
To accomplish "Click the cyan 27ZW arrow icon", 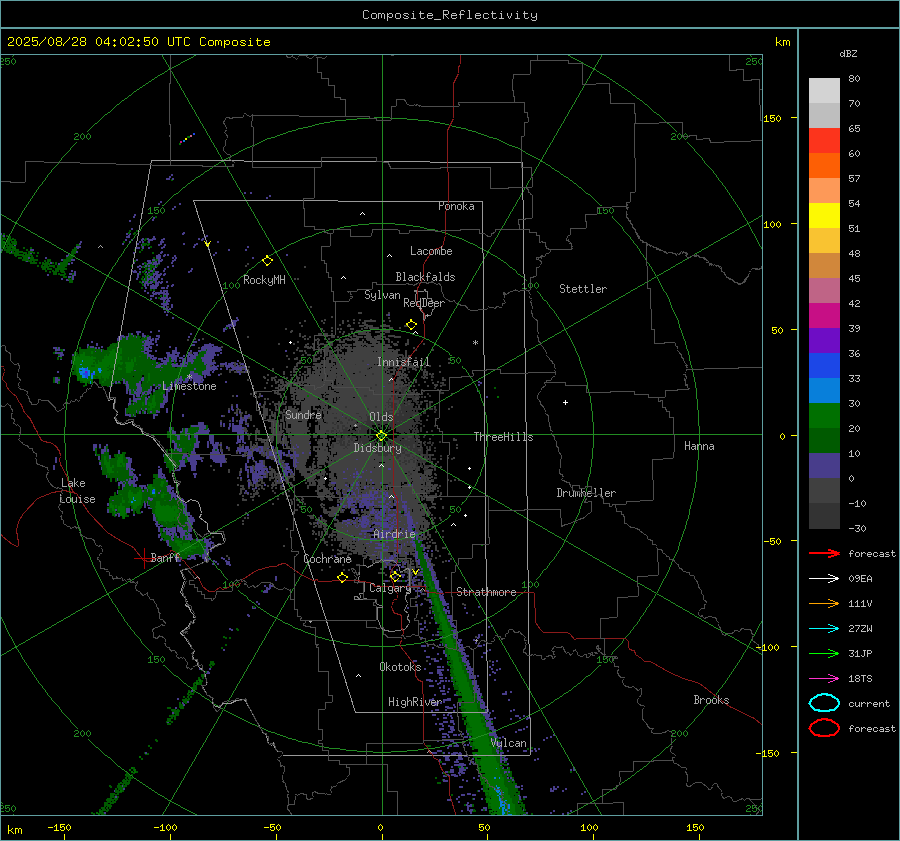I will pyautogui.click(x=824, y=629).
